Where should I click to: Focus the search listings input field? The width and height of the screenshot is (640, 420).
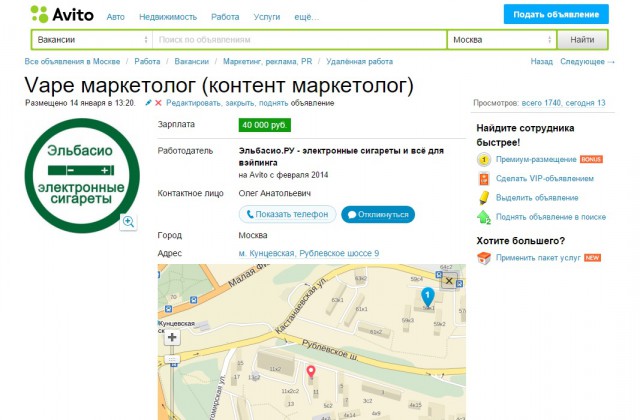(300, 40)
